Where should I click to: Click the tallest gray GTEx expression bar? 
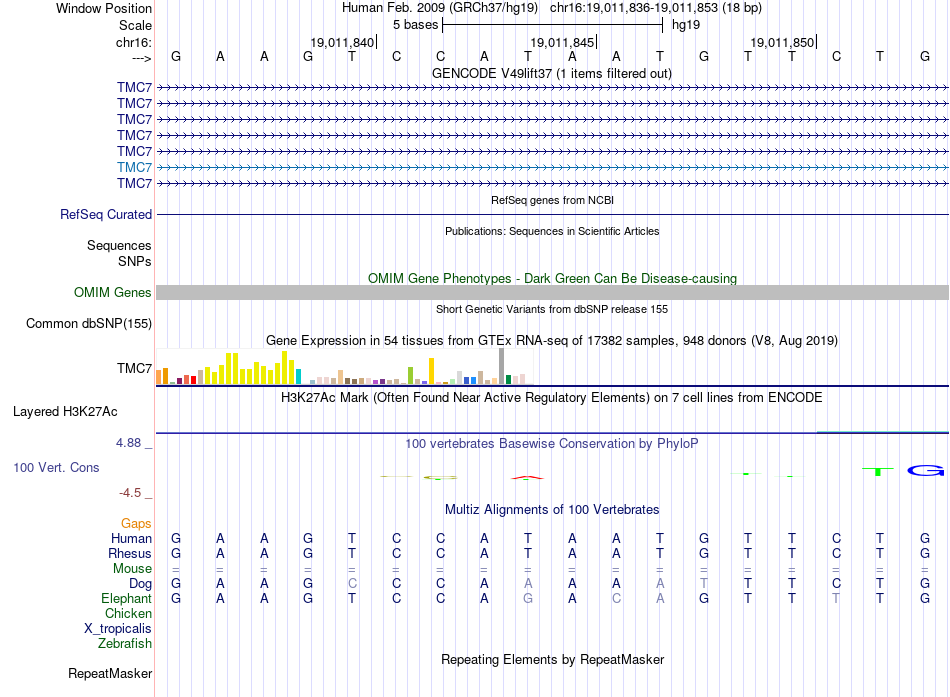502,366
